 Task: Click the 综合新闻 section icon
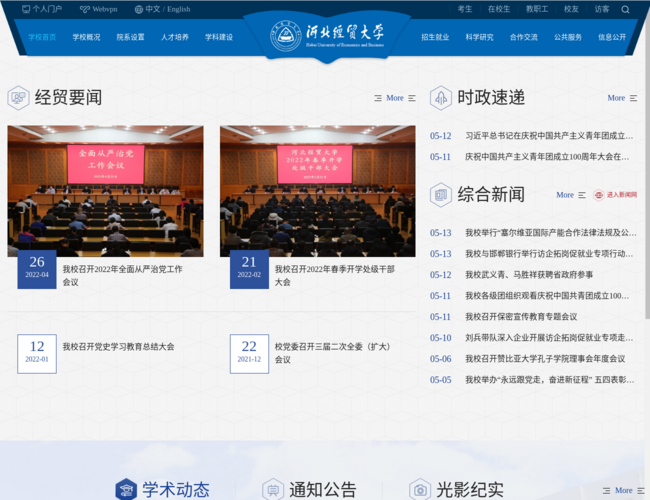tap(441, 194)
